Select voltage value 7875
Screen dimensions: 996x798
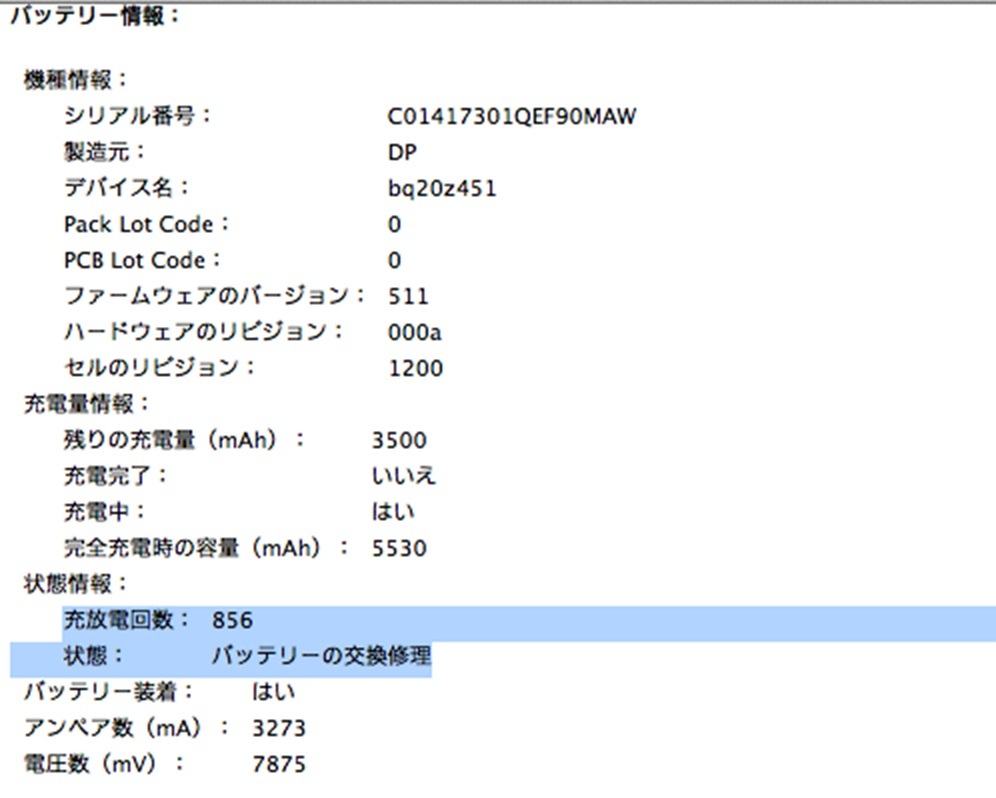click(x=279, y=764)
